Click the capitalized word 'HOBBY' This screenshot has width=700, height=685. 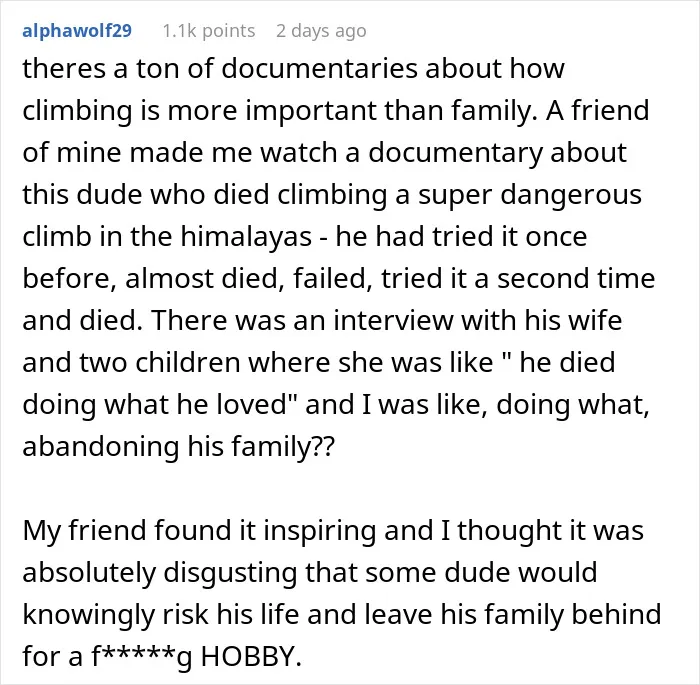(248, 656)
